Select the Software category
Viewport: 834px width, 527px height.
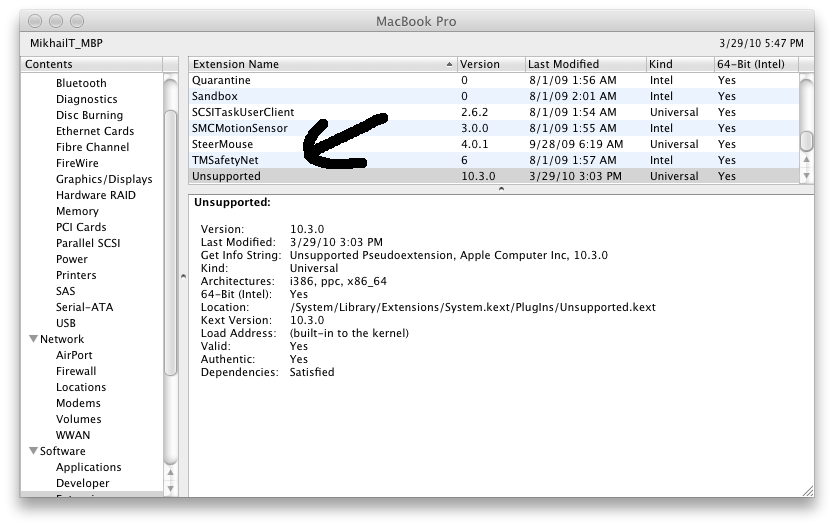62,450
